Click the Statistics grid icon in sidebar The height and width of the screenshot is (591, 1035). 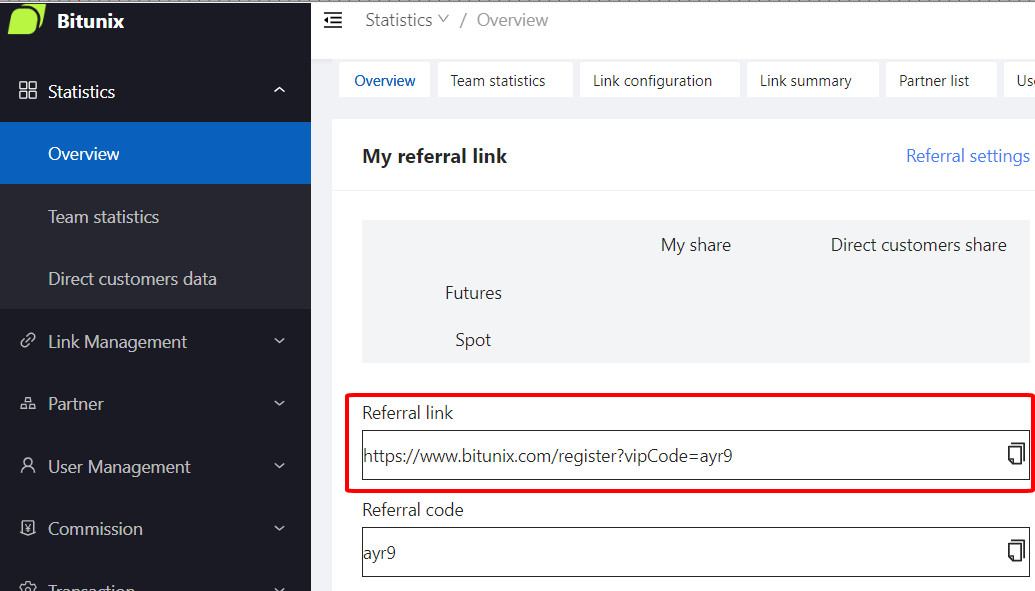tap(28, 91)
